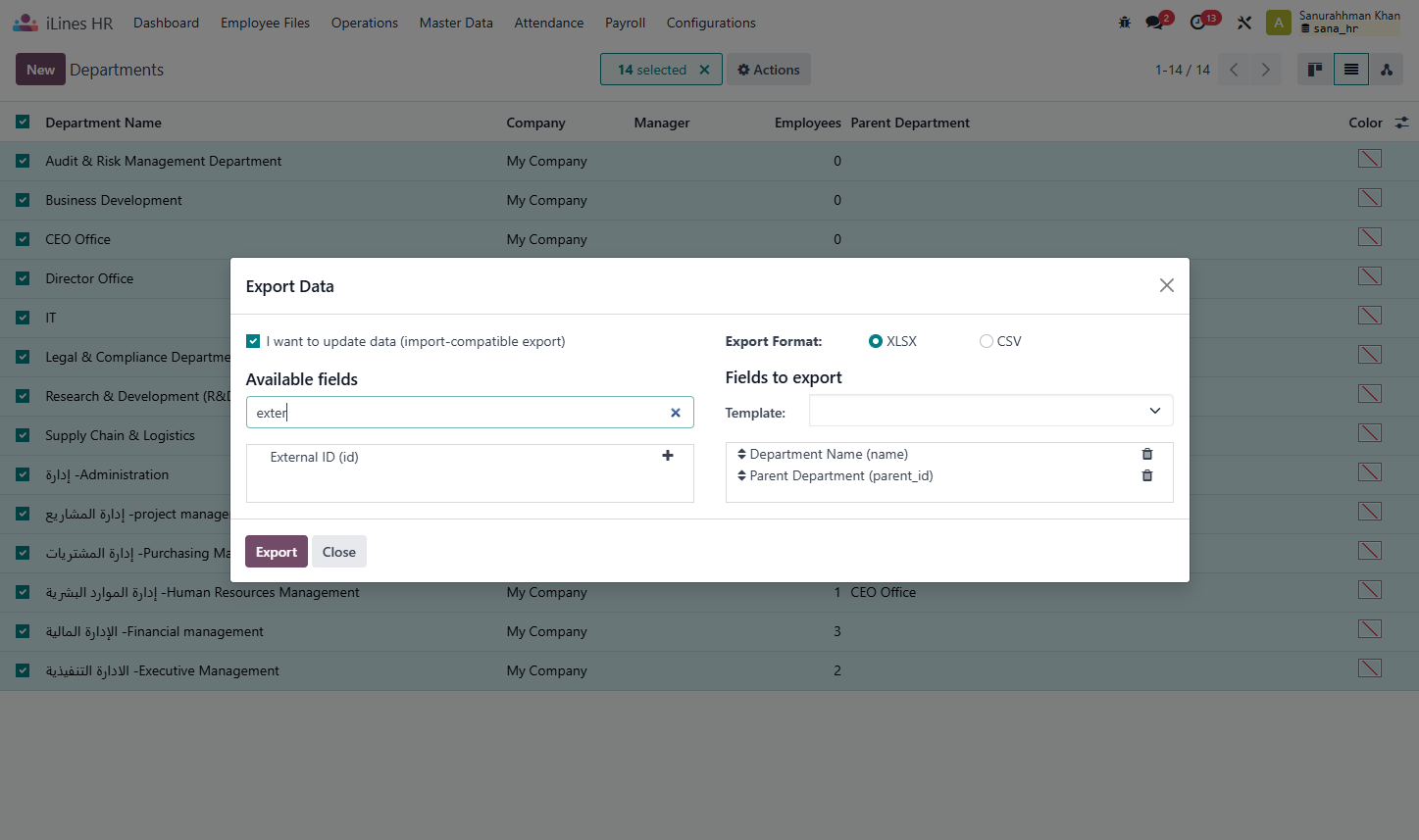This screenshot has width=1419, height=840.
Task: Open the Actions dropdown menu
Action: (x=769, y=70)
